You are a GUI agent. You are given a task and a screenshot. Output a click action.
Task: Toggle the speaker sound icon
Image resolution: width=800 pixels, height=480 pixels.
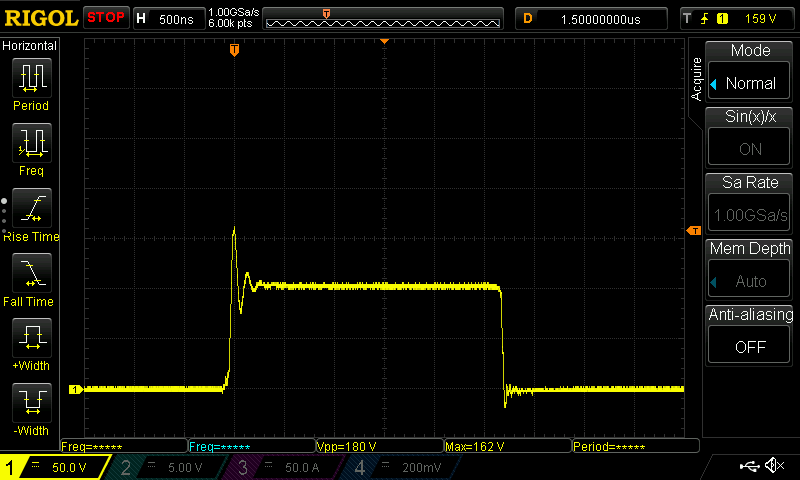(773, 466)
